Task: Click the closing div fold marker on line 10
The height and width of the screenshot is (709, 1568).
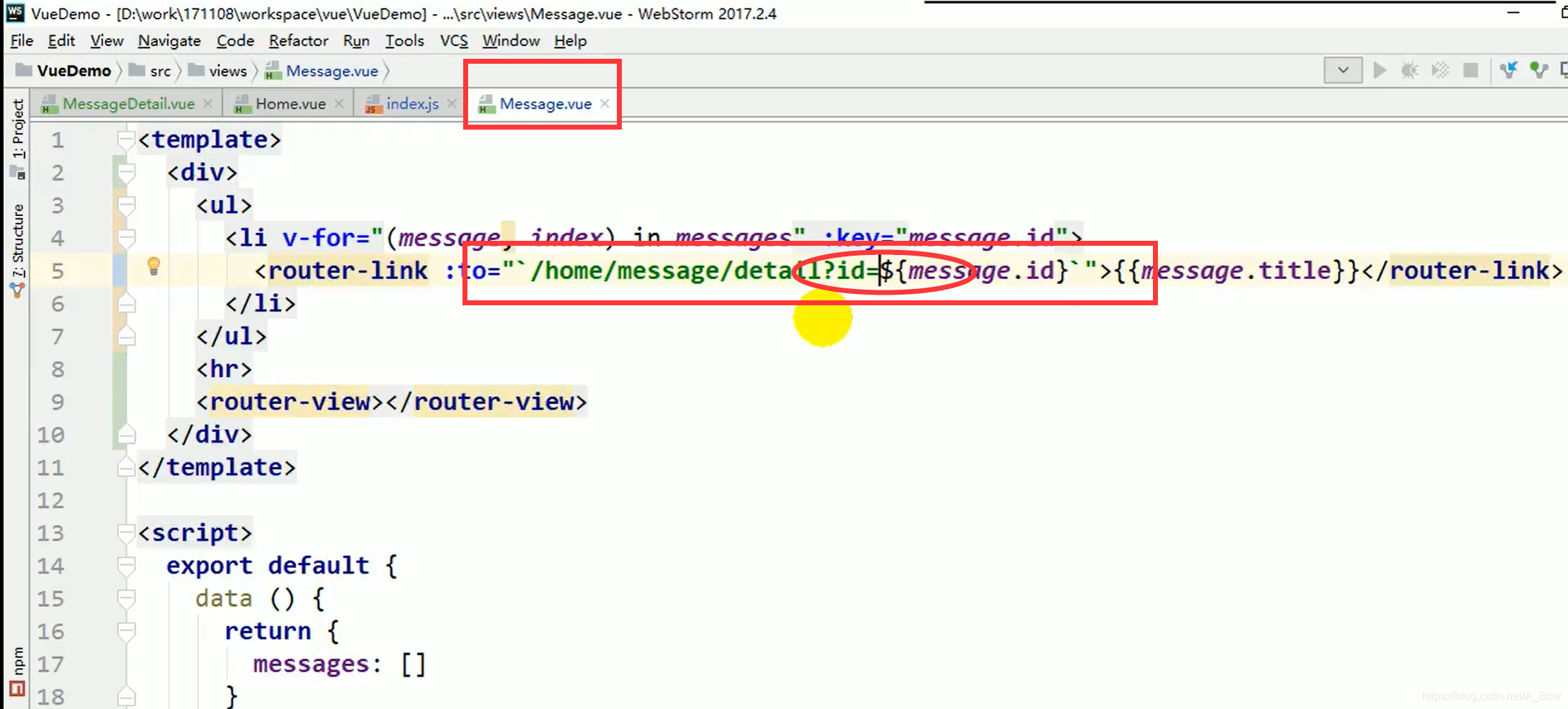Action: tap(126, 434)
